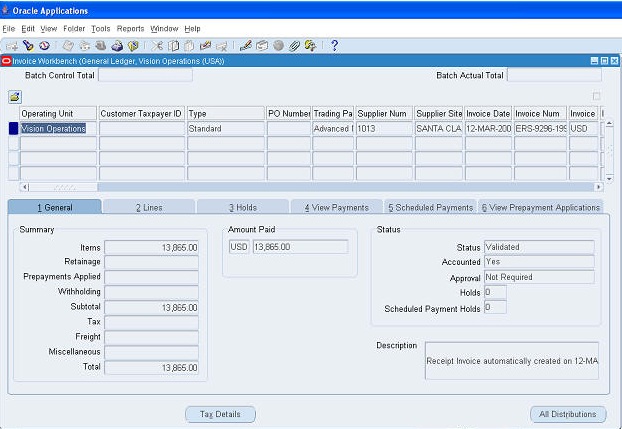Click the Retainage field
The image size is (622, 429).
click(x=152, y=262)
